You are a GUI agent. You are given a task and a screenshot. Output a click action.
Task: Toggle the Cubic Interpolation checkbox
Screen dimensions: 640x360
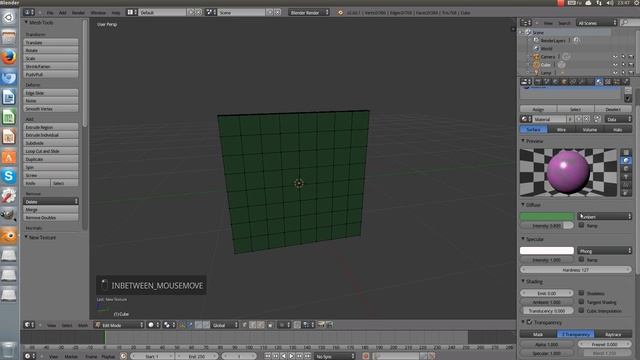(x=581, y=310)
